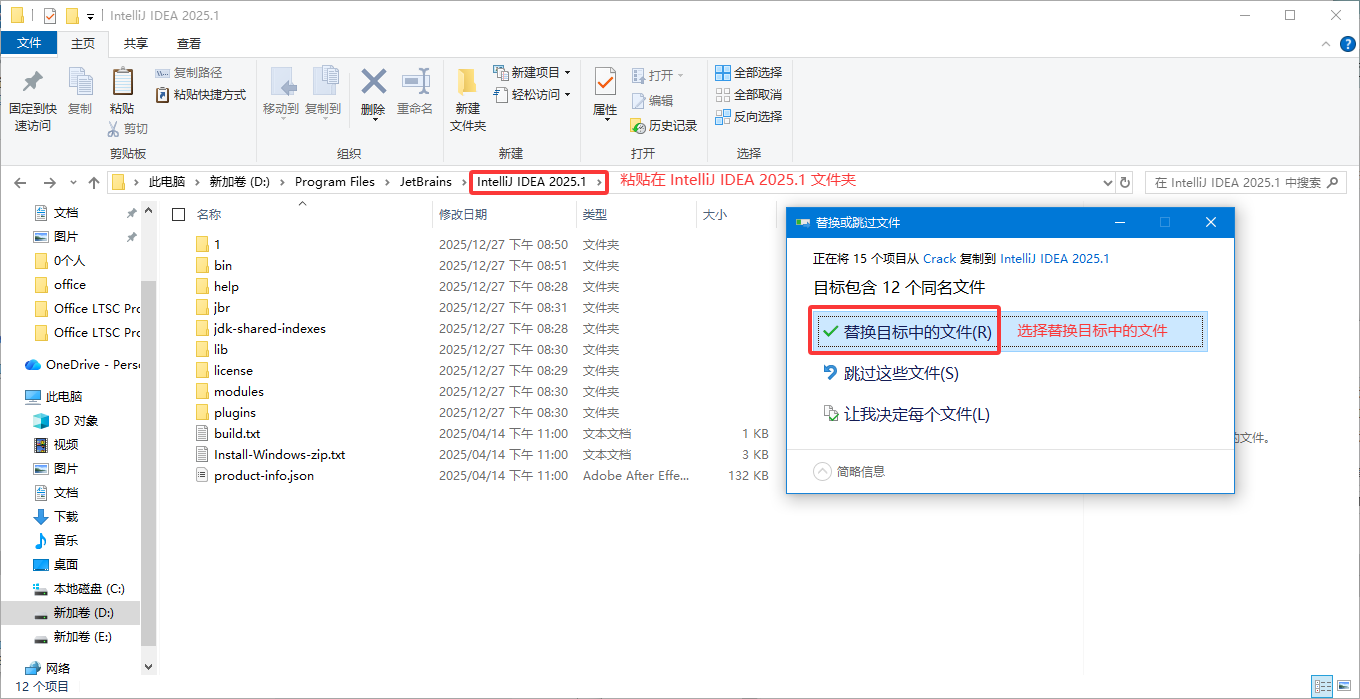Screen dimensions: 1360x699
Task: Click the address bar refresh button
Action: click(1125, 183)
